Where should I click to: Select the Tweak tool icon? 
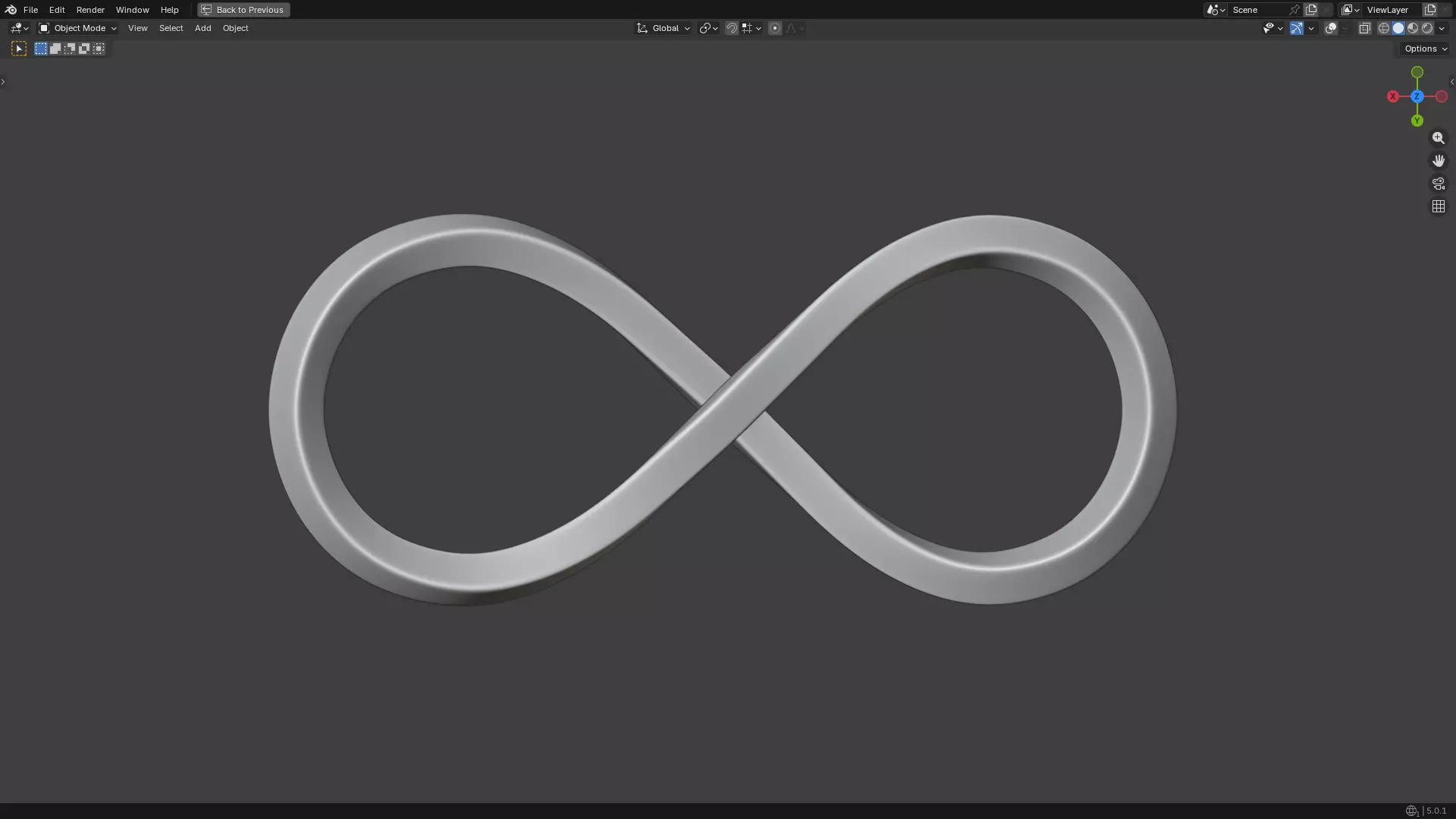(19, 49)
